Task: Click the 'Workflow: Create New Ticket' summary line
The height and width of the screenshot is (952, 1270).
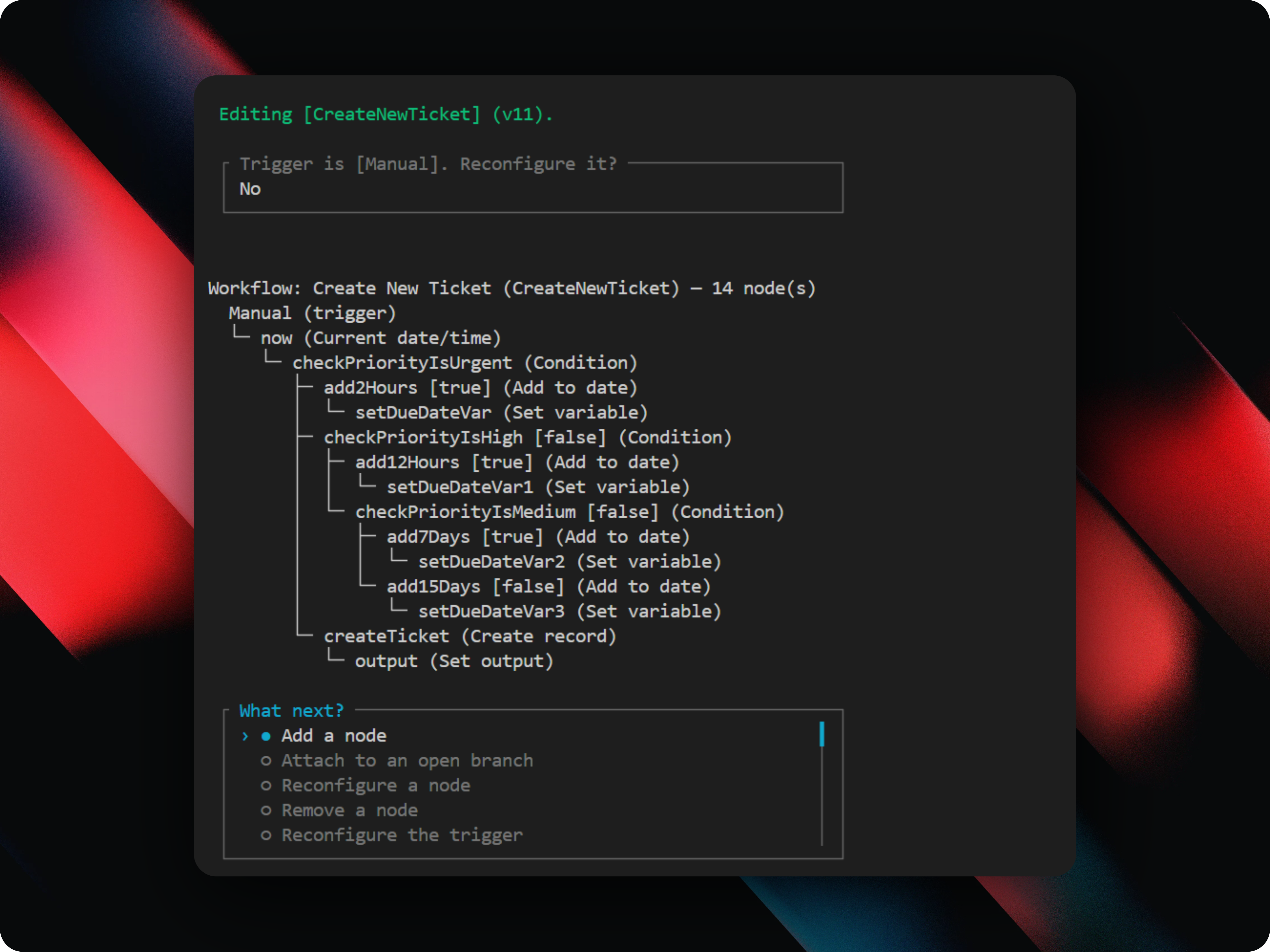Action: pyautogui.click(x=512, y=288)
